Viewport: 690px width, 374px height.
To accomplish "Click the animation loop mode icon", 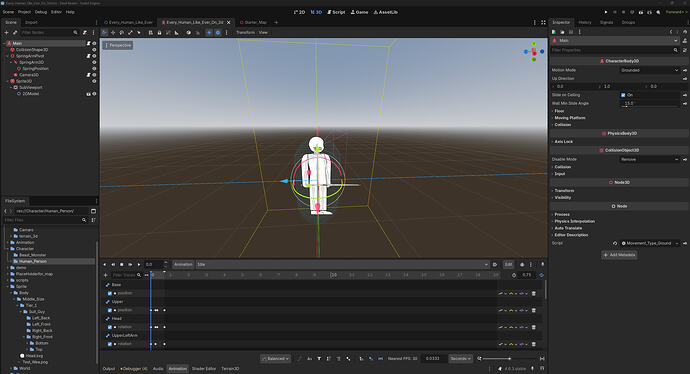I will click(x=542, y=275).
